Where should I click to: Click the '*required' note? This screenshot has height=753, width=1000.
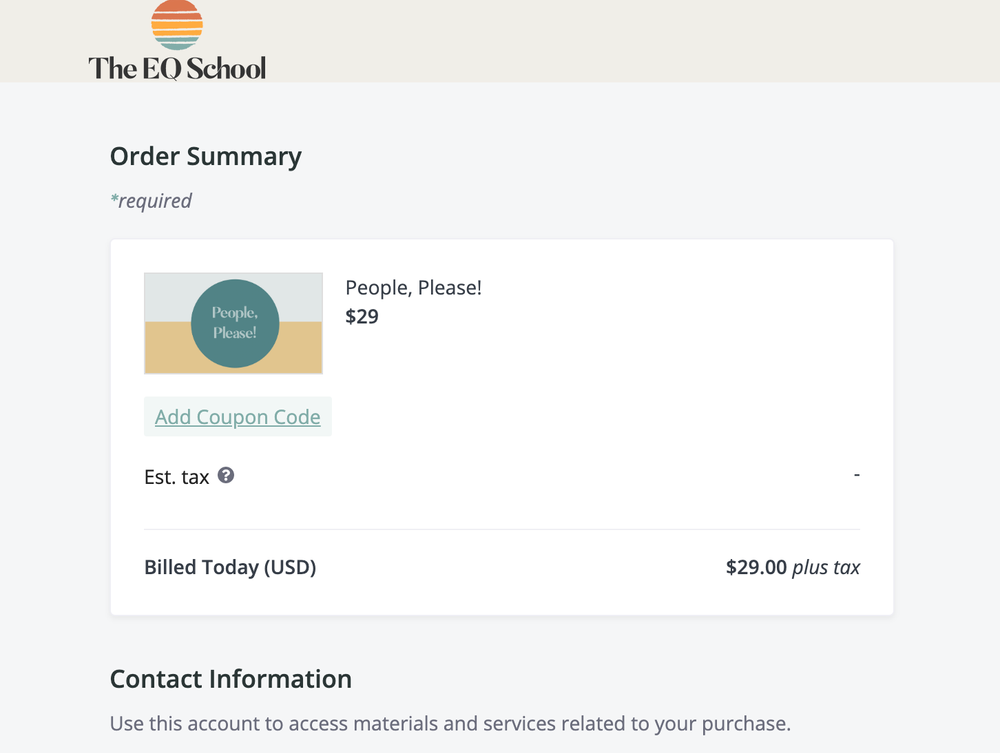click(150, 201)
